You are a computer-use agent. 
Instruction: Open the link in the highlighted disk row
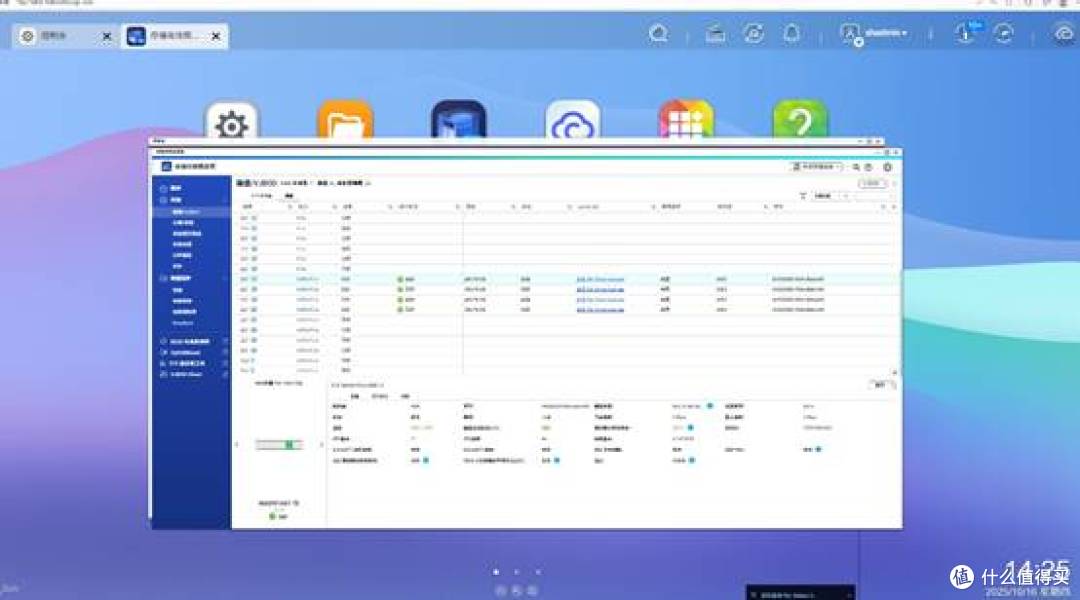(600, 280)
